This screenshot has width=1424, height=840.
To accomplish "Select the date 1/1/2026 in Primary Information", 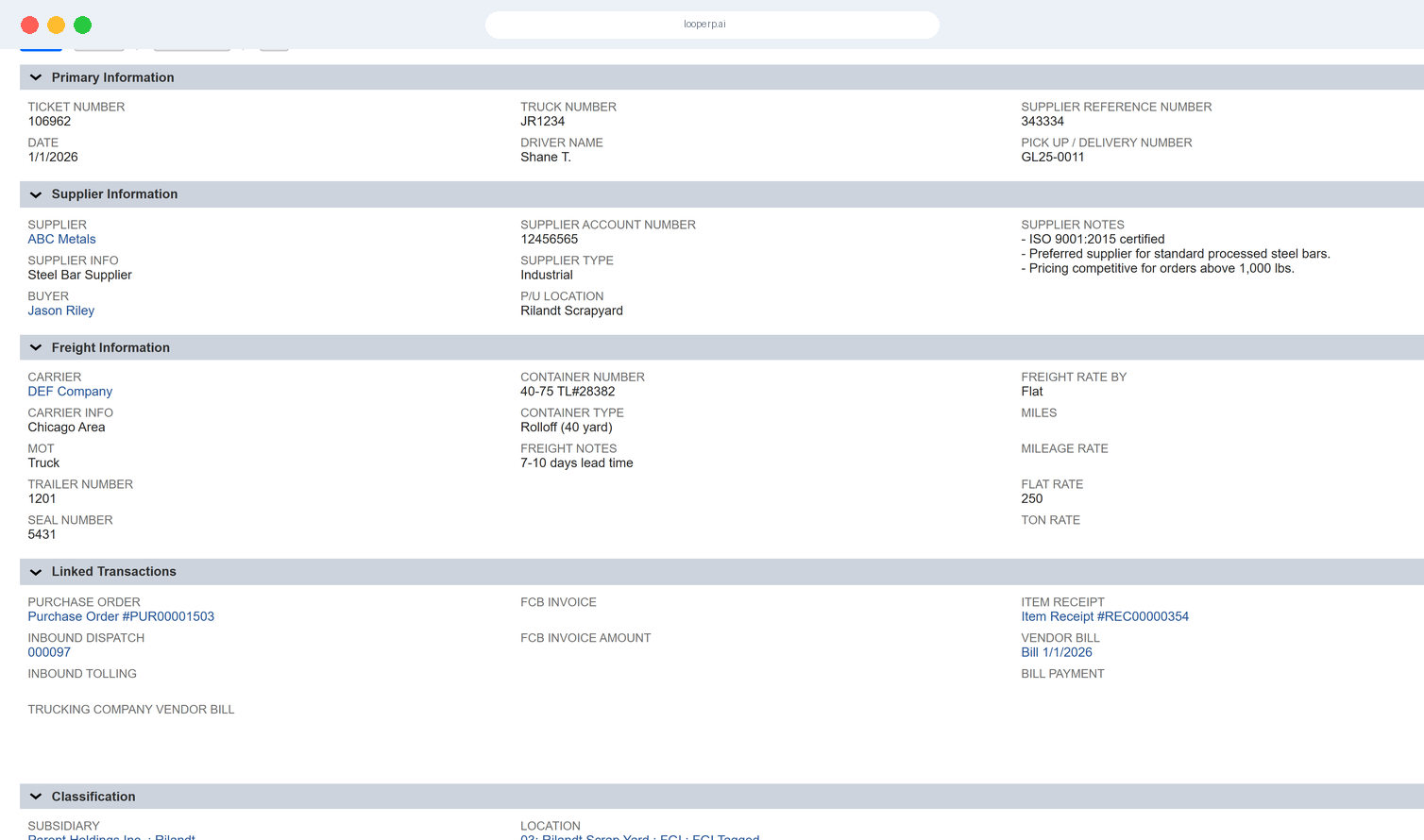I will coord(53,158).
